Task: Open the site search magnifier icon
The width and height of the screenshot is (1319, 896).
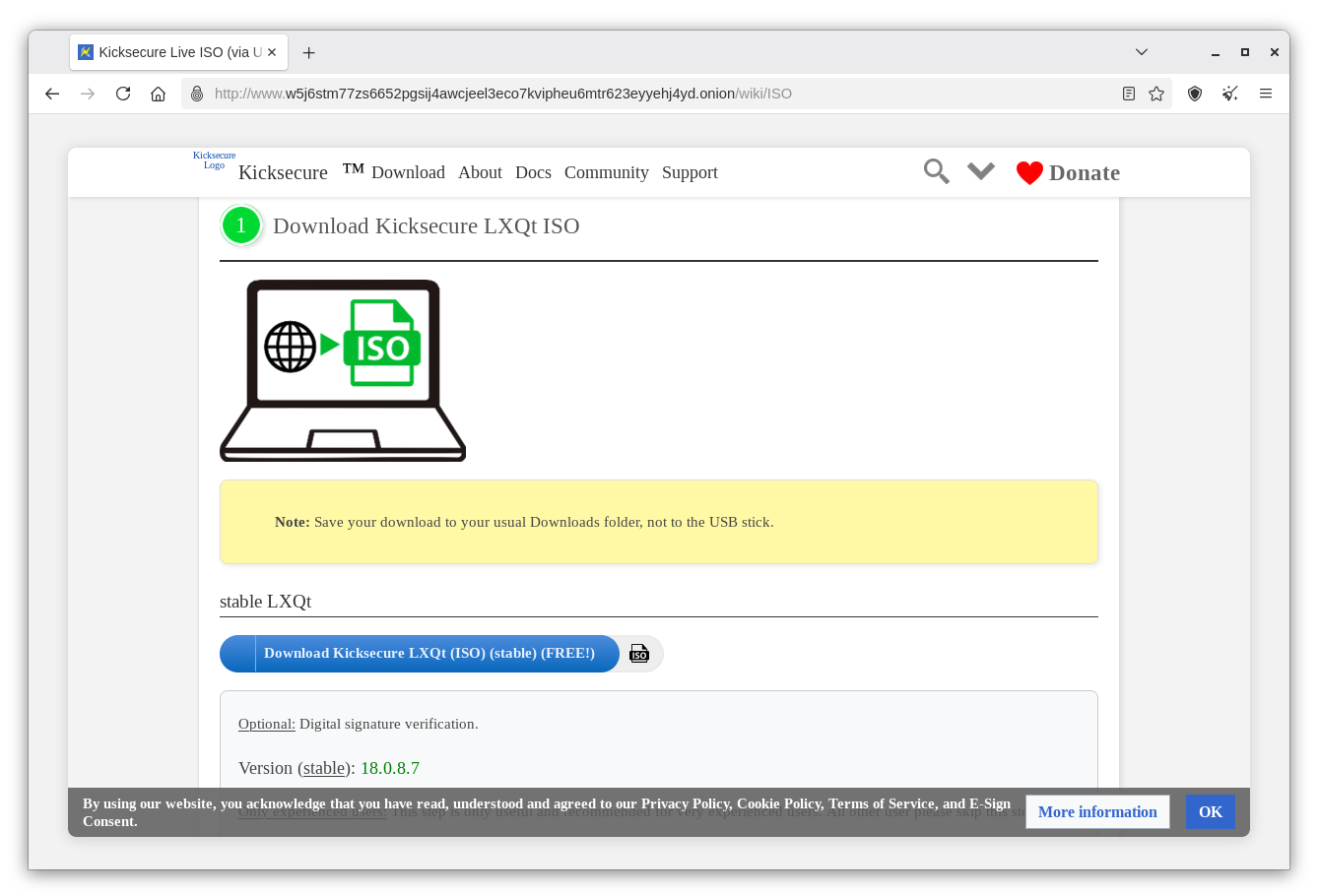Action: 936,170
